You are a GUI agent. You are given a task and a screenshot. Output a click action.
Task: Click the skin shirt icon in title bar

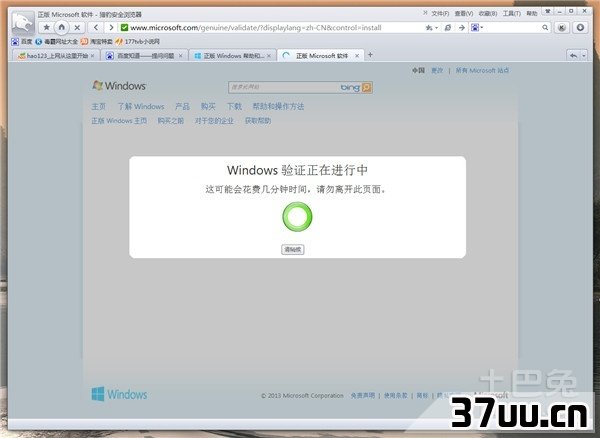pyautogui.click(x=548, y=11)
